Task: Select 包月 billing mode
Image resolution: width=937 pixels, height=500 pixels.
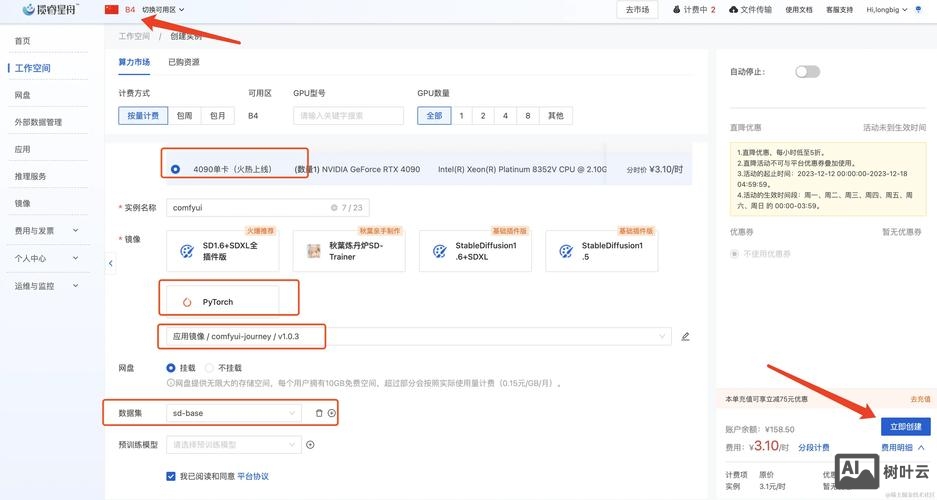Action: 218,116
